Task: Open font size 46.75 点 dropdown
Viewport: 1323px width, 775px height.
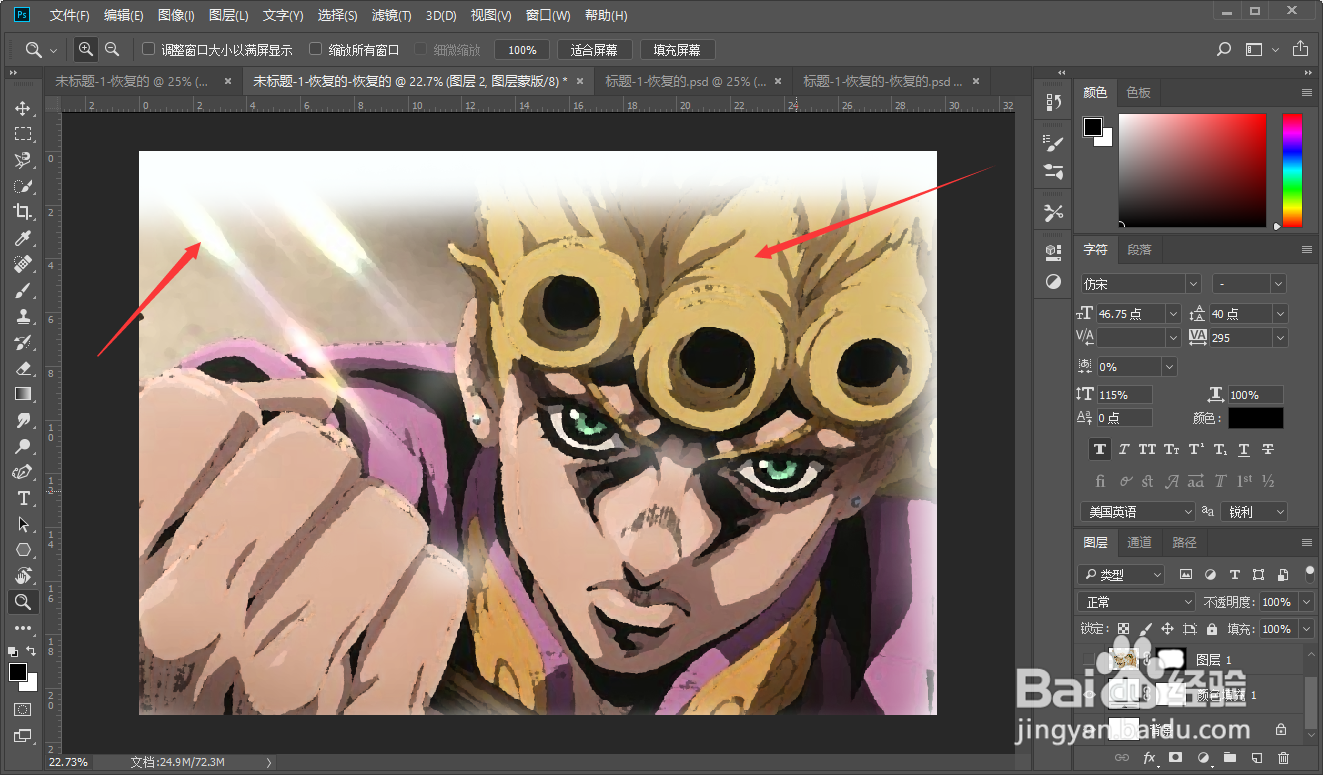Action: tap(1173, 314)
